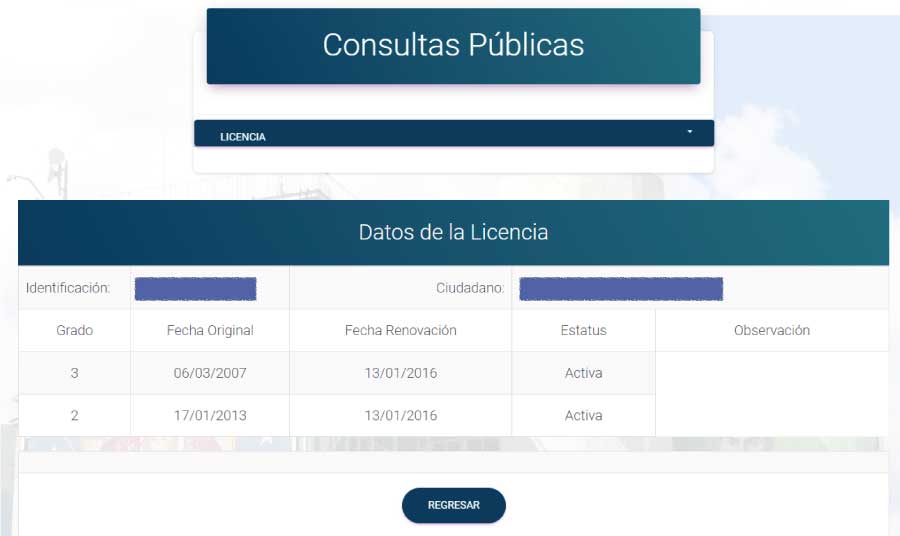Click the Fecha Original column header
Screen dimensions: 900x536
pos(210,330)
